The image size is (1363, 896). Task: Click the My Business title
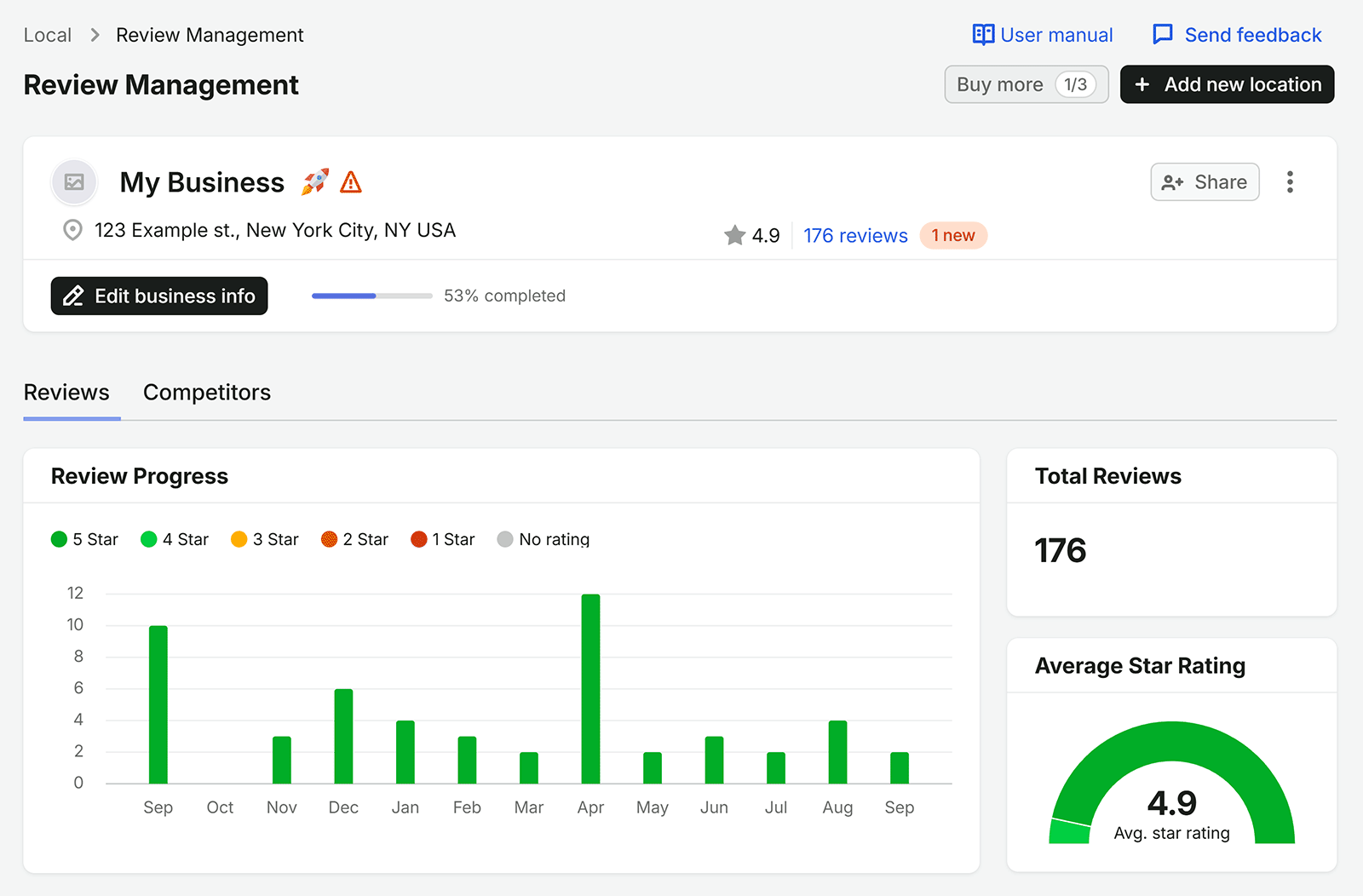202,182
